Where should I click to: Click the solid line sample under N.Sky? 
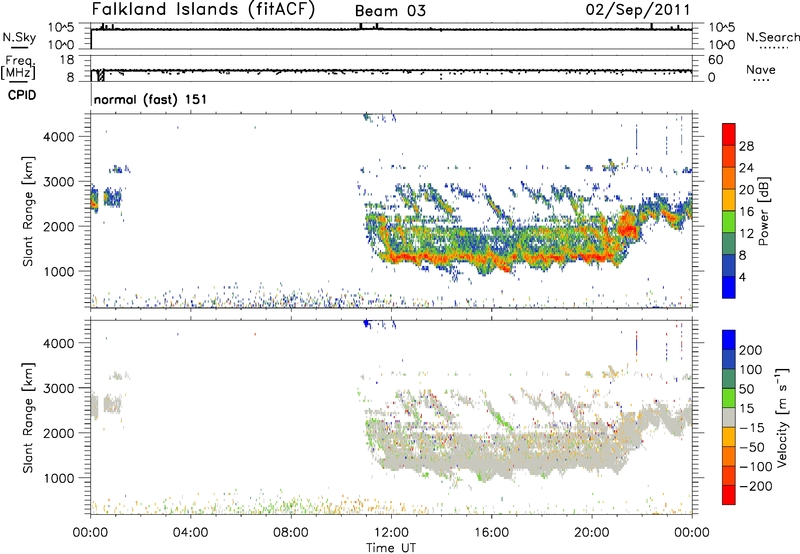[x=19, y=48]
